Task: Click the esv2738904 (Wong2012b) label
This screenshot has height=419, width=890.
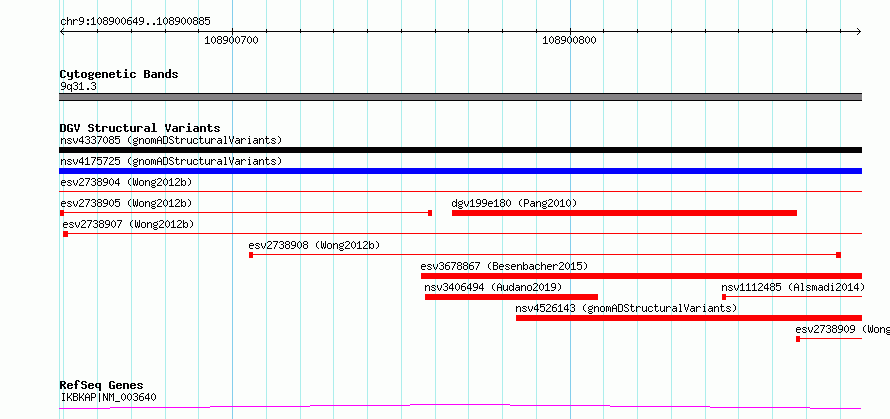Action: 126,182
